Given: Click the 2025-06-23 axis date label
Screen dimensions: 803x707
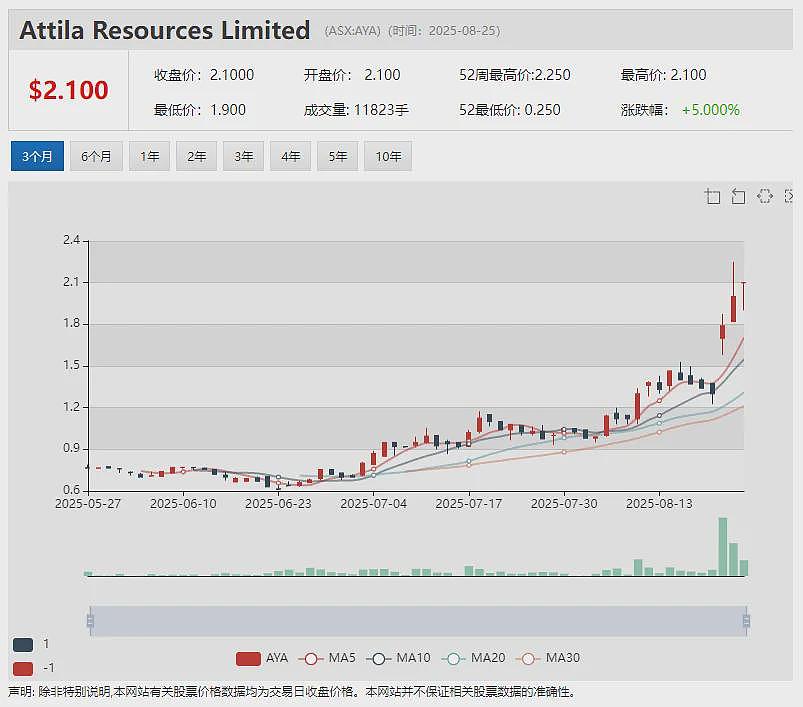Looking at the screenshot, I should click(278, 504).
